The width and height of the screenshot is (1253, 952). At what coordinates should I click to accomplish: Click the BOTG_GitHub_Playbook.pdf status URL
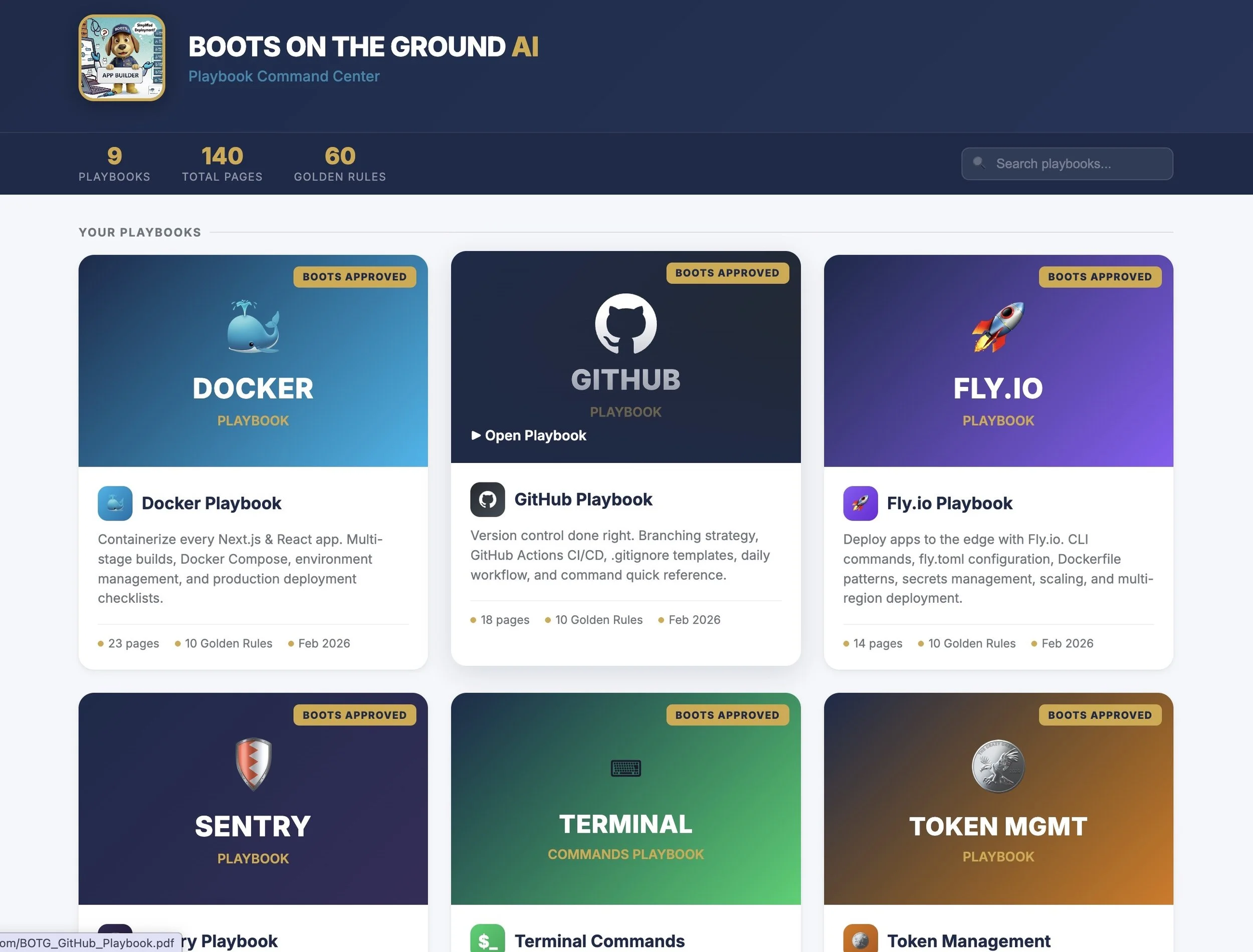(88, 943)
